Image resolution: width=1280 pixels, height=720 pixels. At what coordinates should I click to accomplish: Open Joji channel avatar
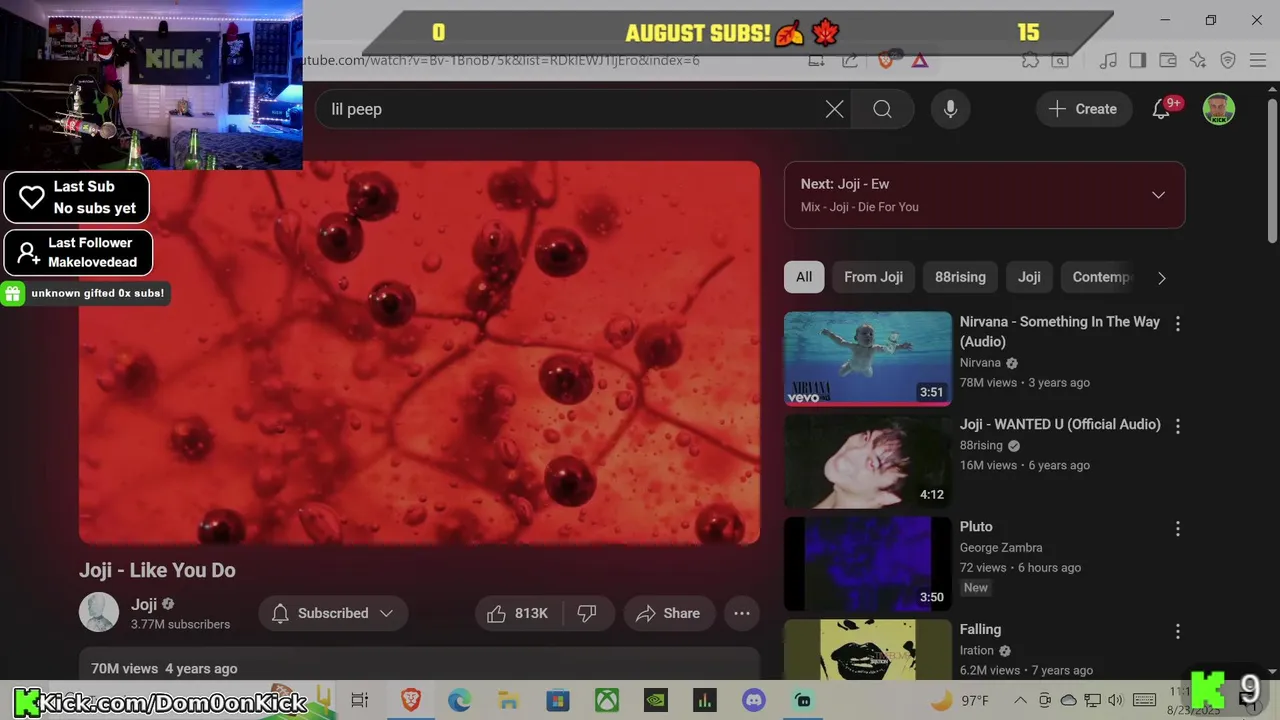click(x=99, y=613)
